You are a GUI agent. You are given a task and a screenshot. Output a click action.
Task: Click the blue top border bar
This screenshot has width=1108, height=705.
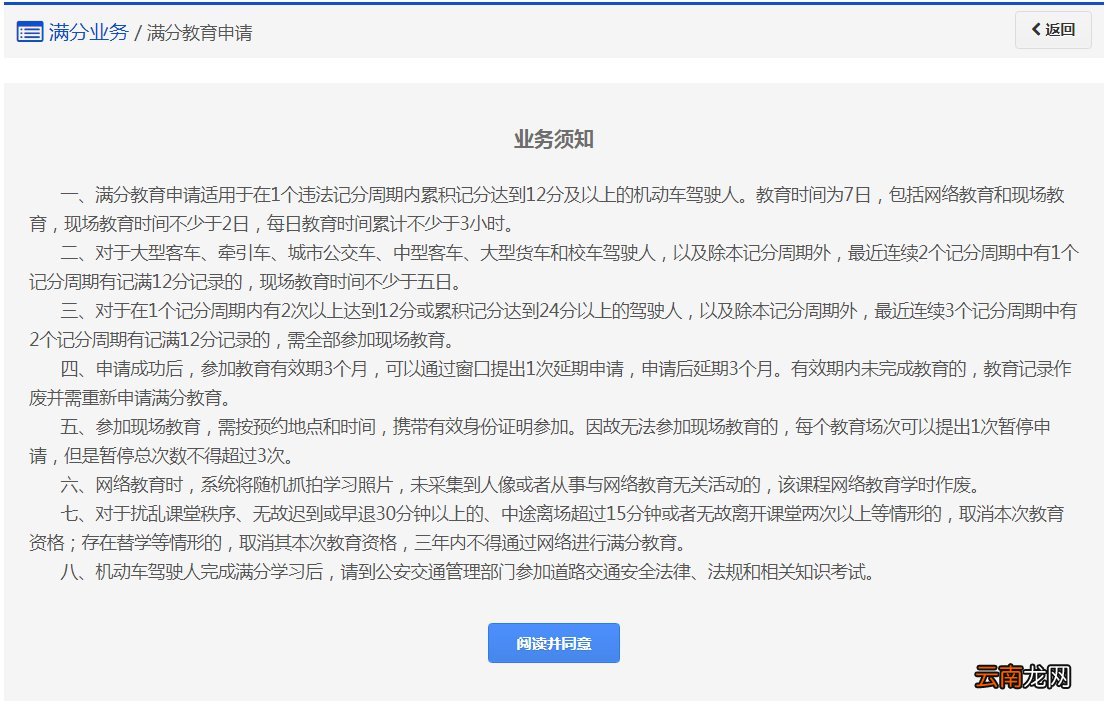(x=554, y=3)
